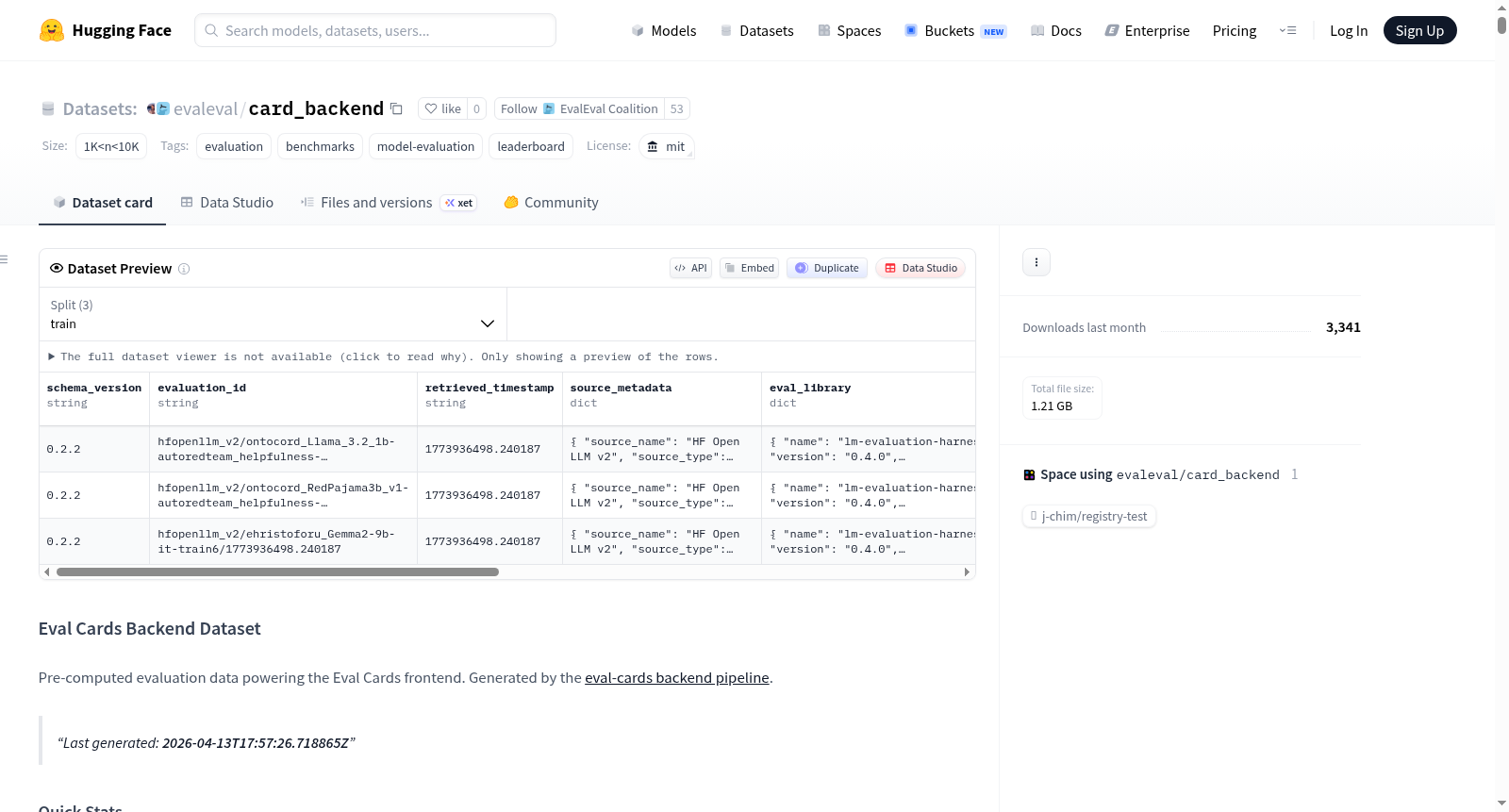Expand the navigation overflow menu
Viewport: 1509px width, 812px height.
click(x=1287, y=30)
